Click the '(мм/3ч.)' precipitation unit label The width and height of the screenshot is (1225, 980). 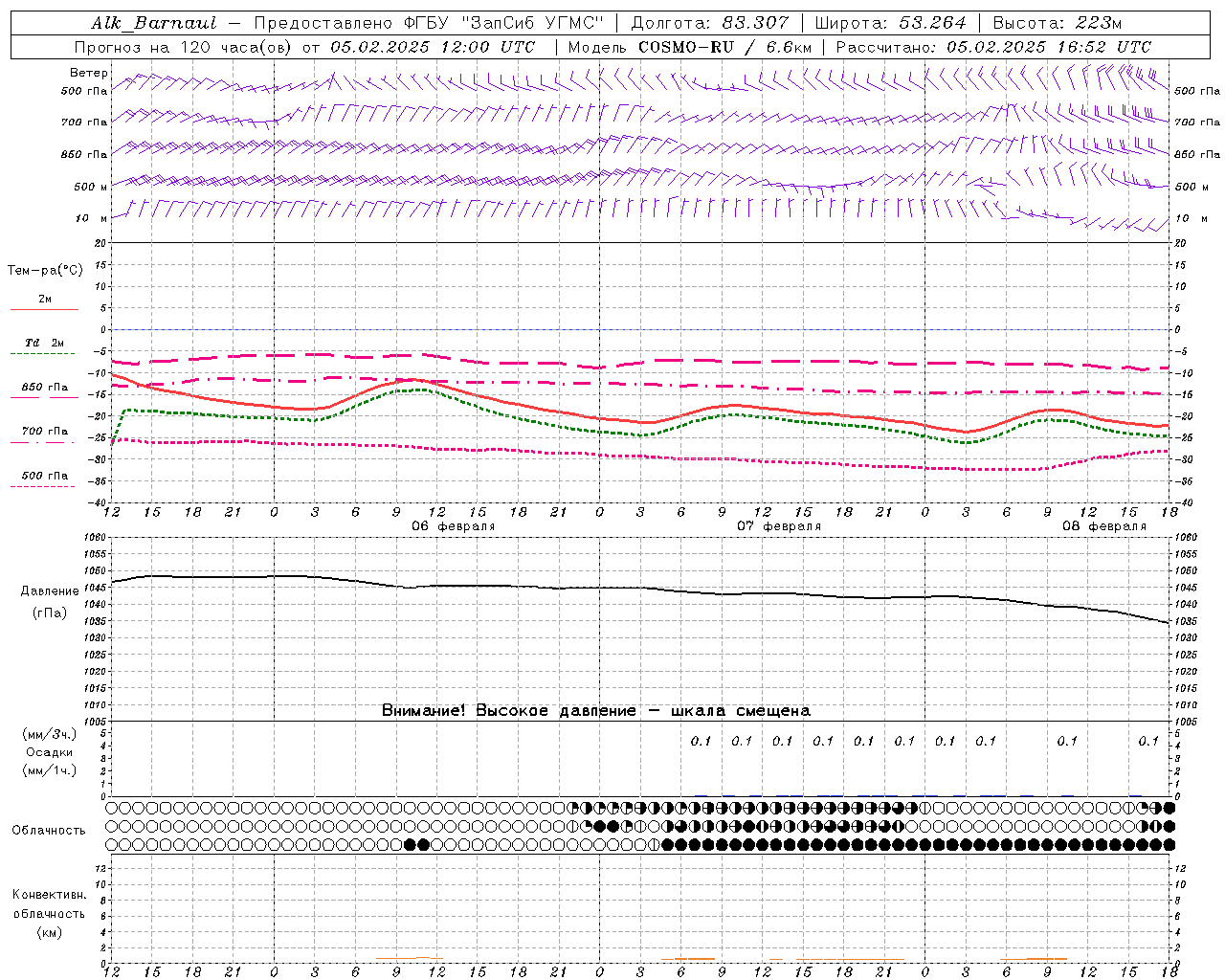[50, 734]
